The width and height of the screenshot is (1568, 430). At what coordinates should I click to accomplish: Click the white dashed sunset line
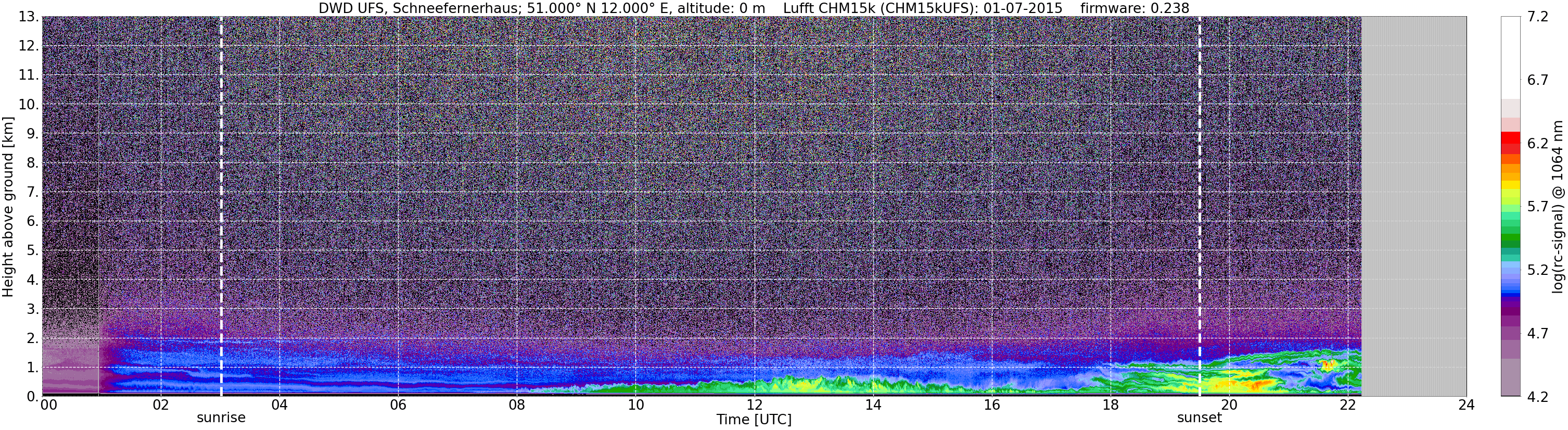point(1199,207)
